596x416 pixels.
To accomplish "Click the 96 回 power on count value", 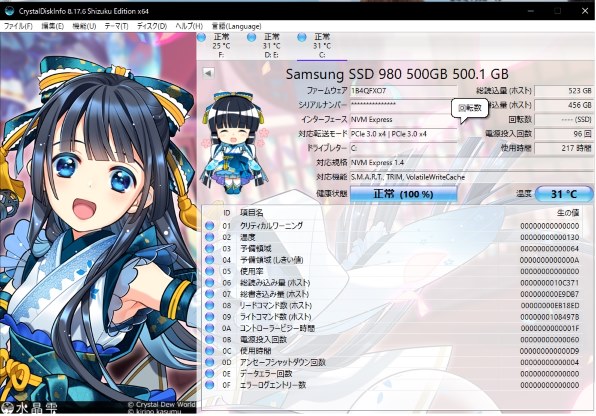I will click(x=564, y=134).
